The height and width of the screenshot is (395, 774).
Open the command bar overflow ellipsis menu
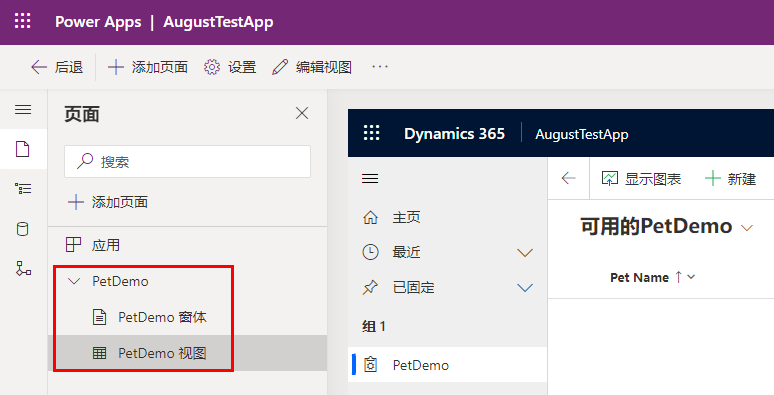pos(380,67)
